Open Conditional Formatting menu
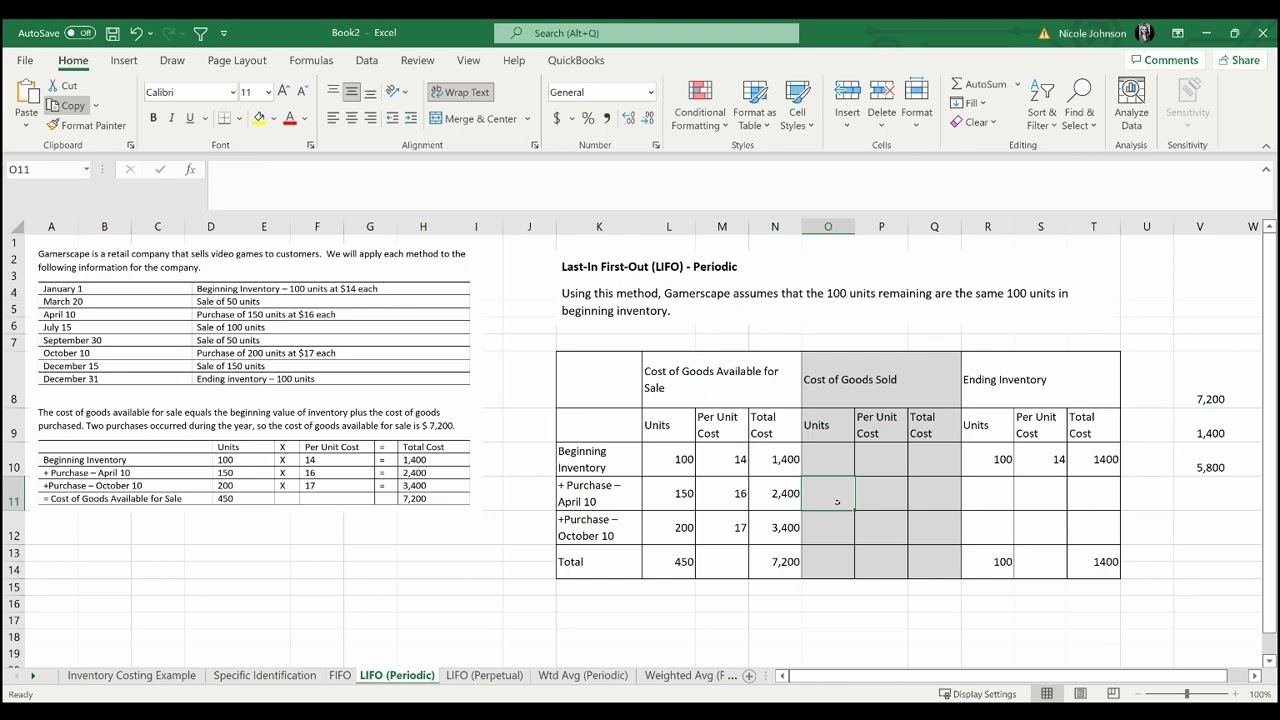The height and width of the screenshot is (720, 1280). pyautogui.click(x=700, y=104)
